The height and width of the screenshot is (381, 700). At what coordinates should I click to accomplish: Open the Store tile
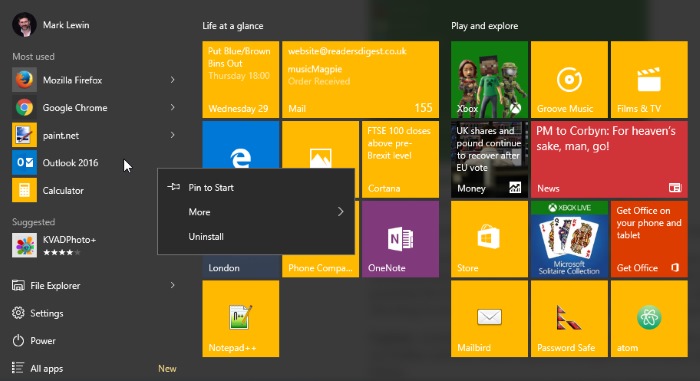489,239
